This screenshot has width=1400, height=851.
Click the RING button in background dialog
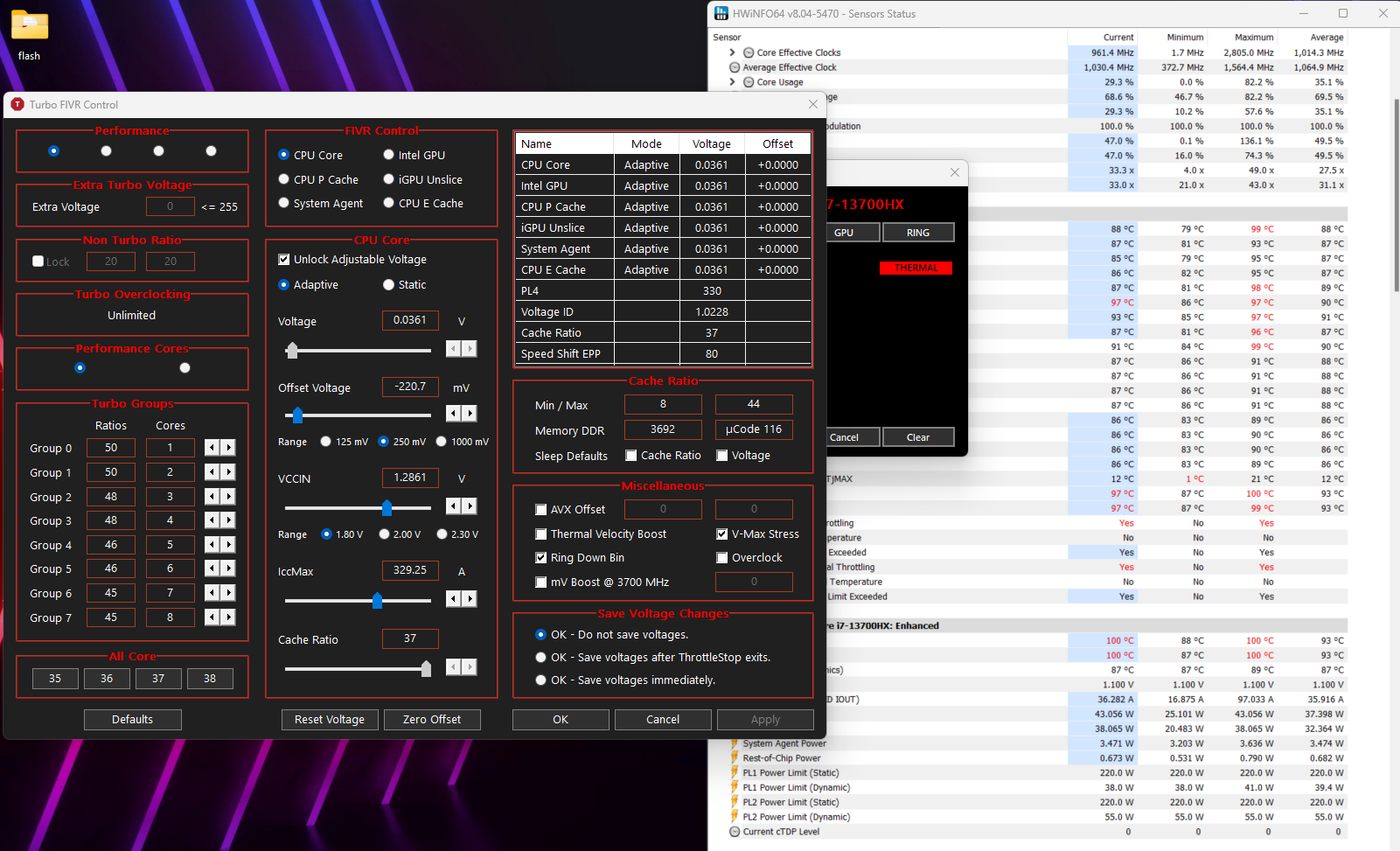918,233
